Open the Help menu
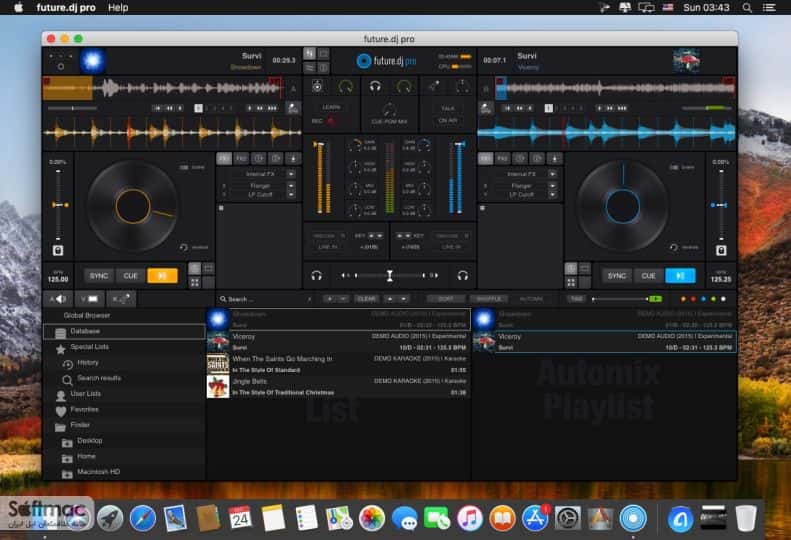 [x=118, y=8]
